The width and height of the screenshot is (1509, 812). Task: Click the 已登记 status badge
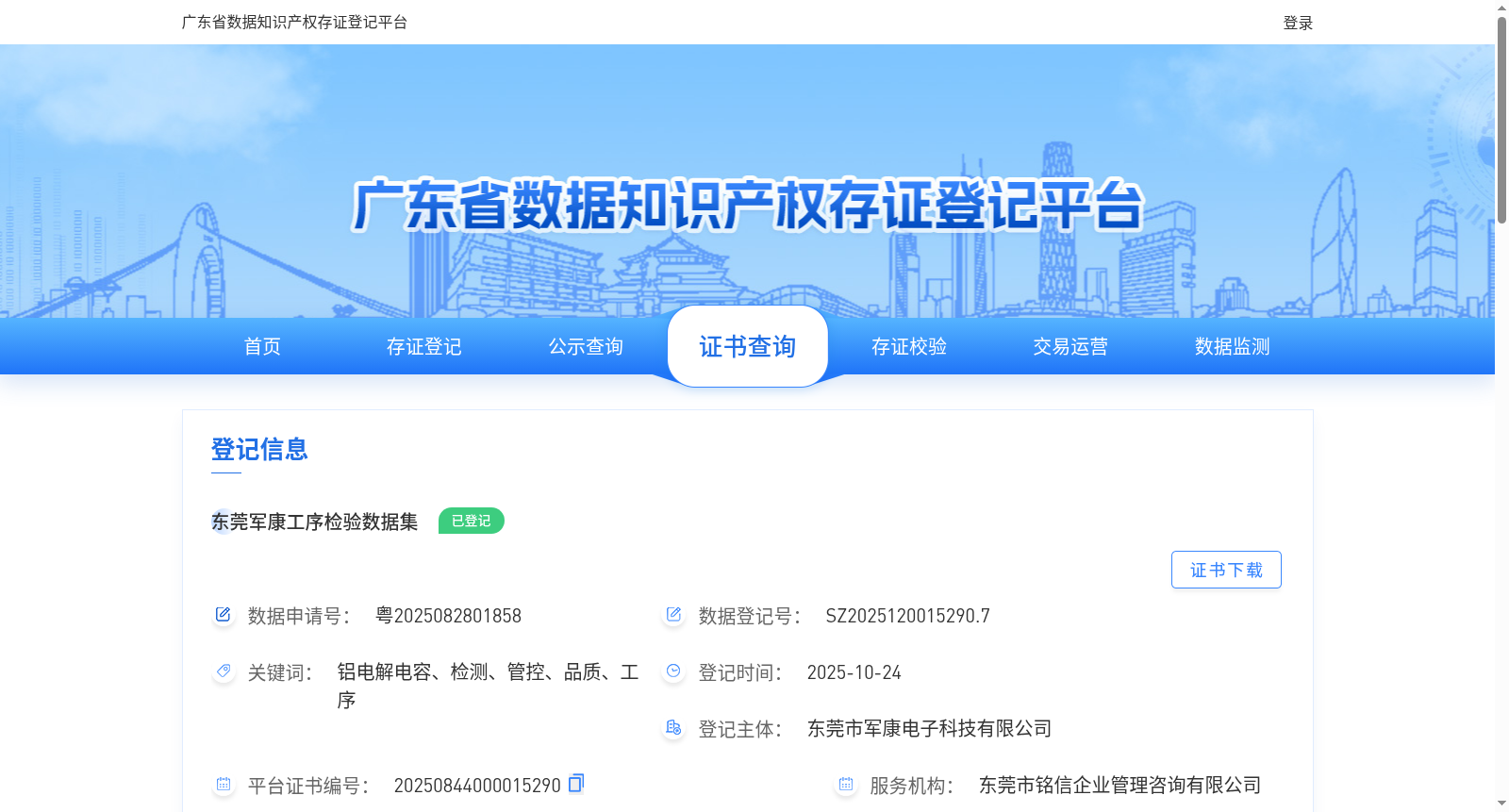point(472,521)
